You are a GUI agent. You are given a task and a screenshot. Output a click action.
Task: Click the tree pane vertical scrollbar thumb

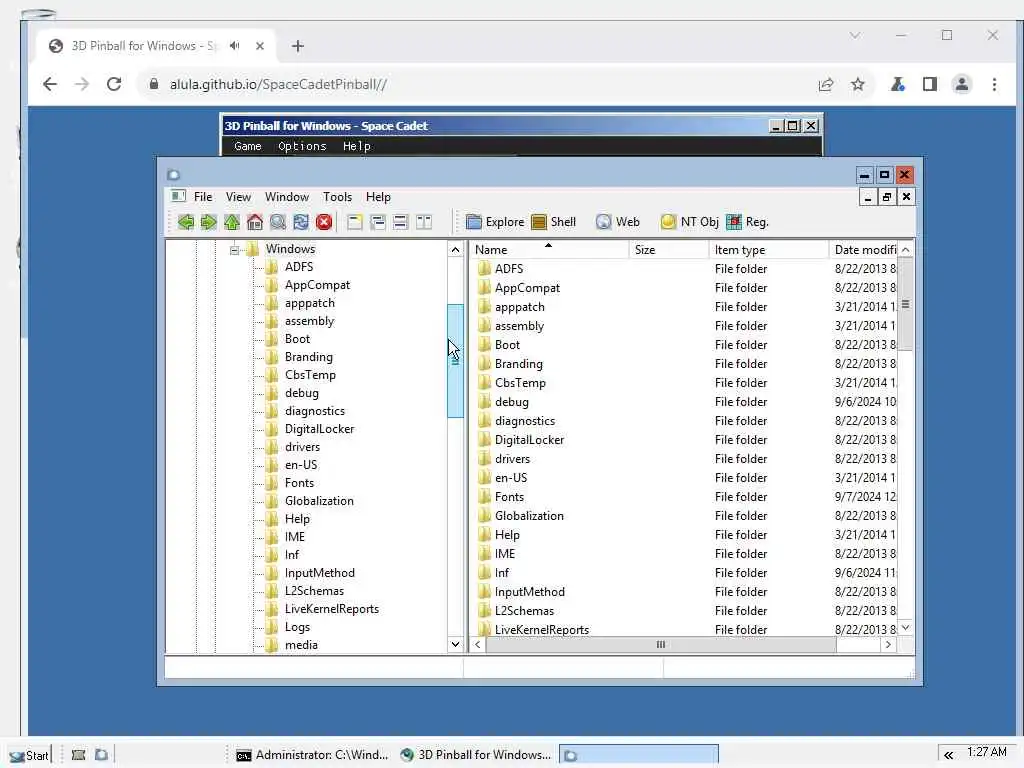tap(455, 360)
